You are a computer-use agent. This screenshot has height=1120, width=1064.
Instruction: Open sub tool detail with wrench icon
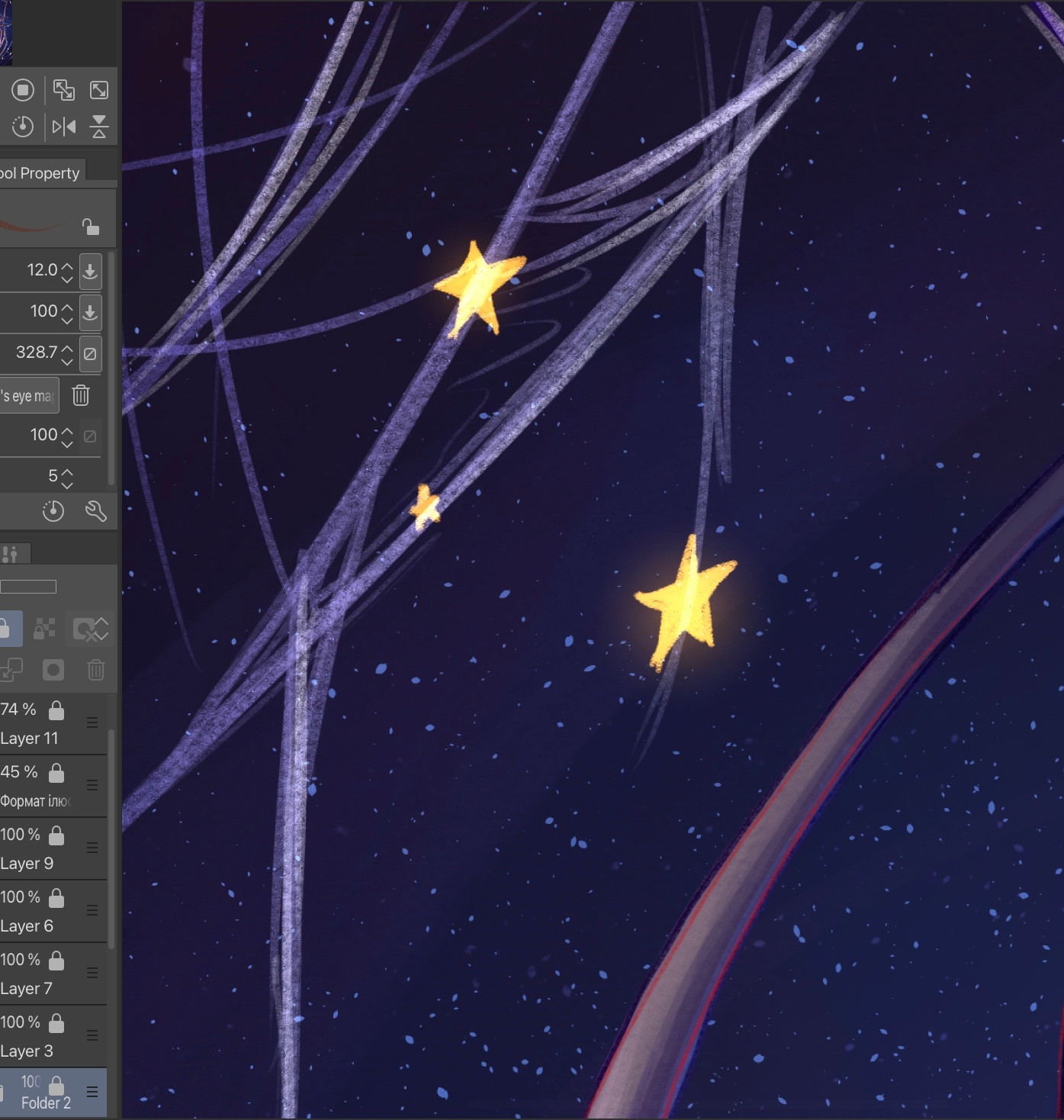(96, 511)
